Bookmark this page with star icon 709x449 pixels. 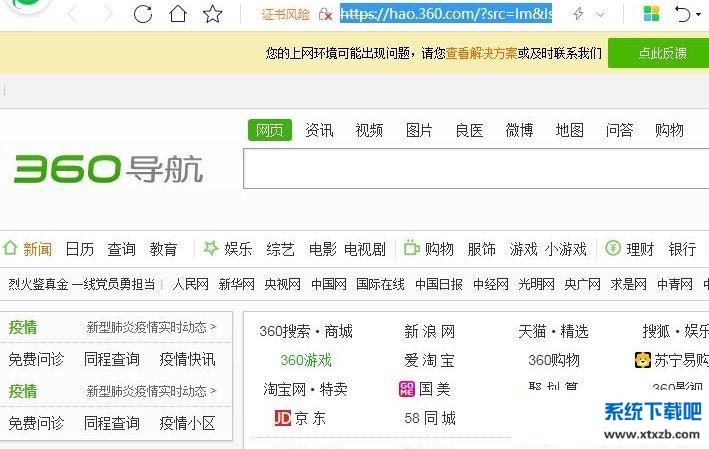(x=212, y=14)
